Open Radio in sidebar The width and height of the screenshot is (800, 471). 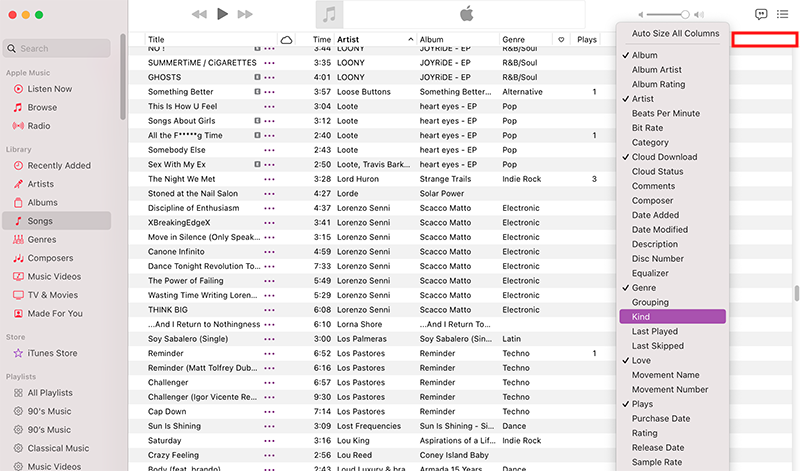[x=39, y=126]
